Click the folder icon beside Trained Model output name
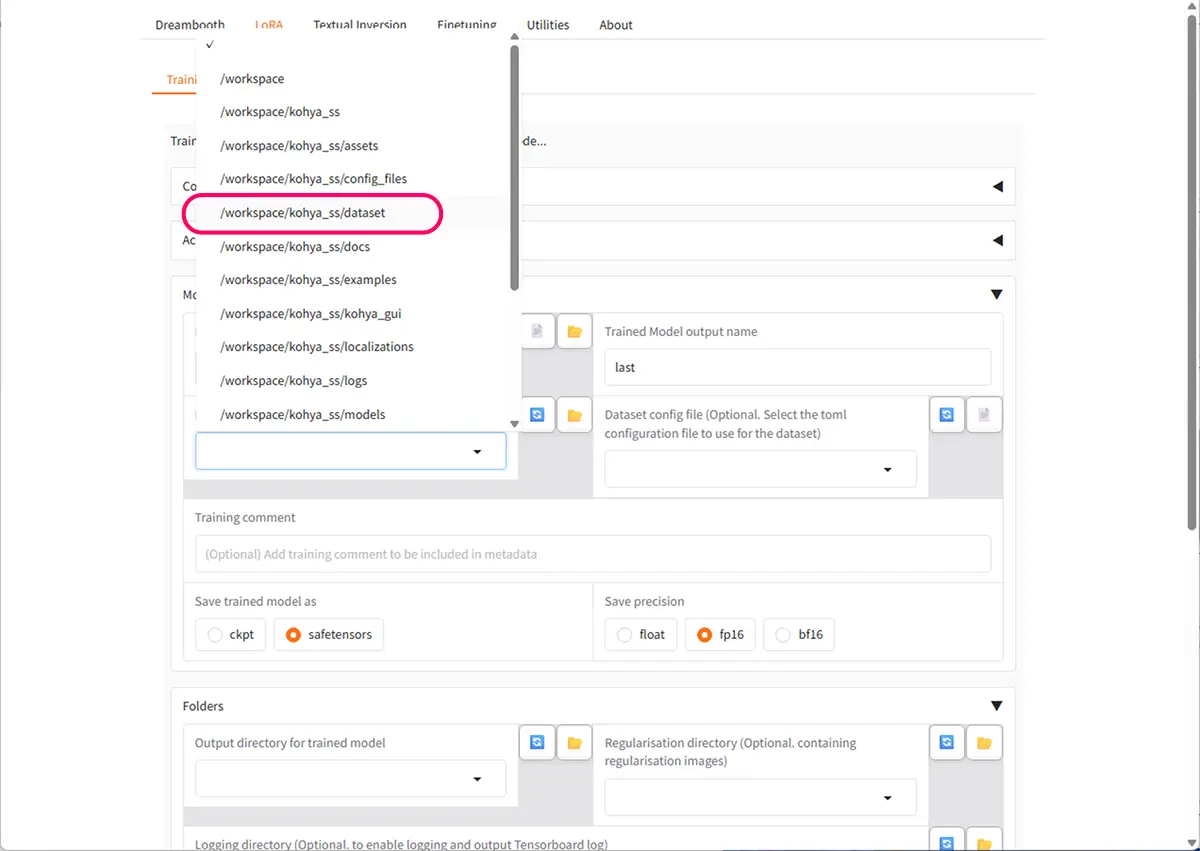 (574, 331)
